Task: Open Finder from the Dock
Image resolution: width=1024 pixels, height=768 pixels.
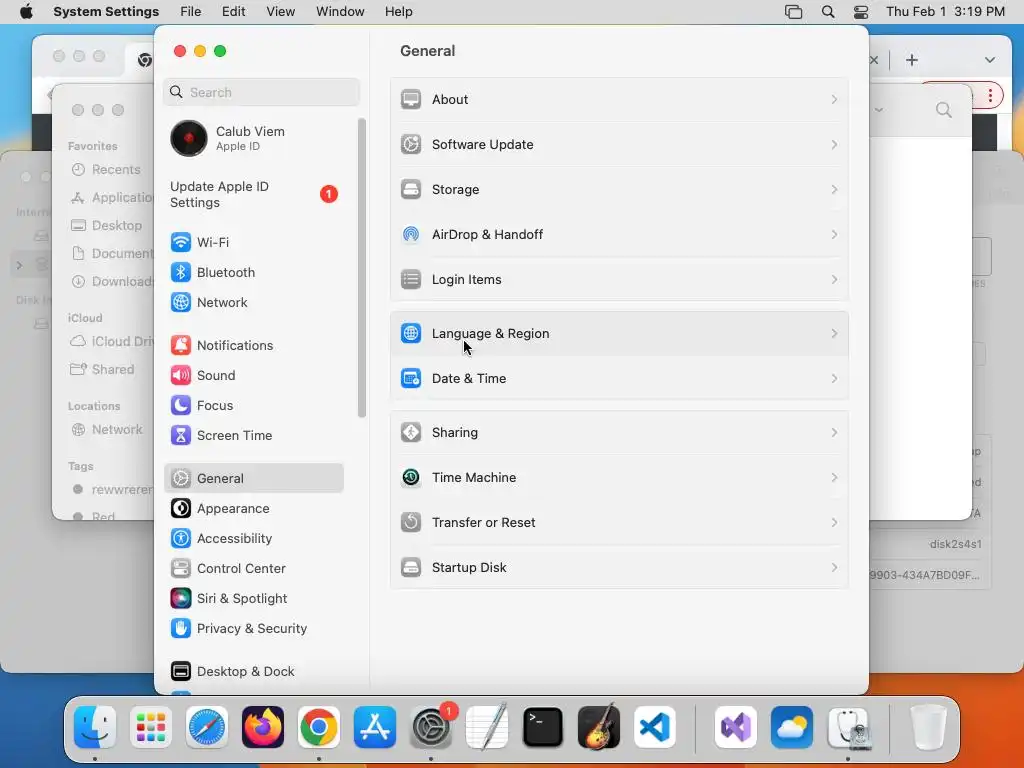Action: 95,727
